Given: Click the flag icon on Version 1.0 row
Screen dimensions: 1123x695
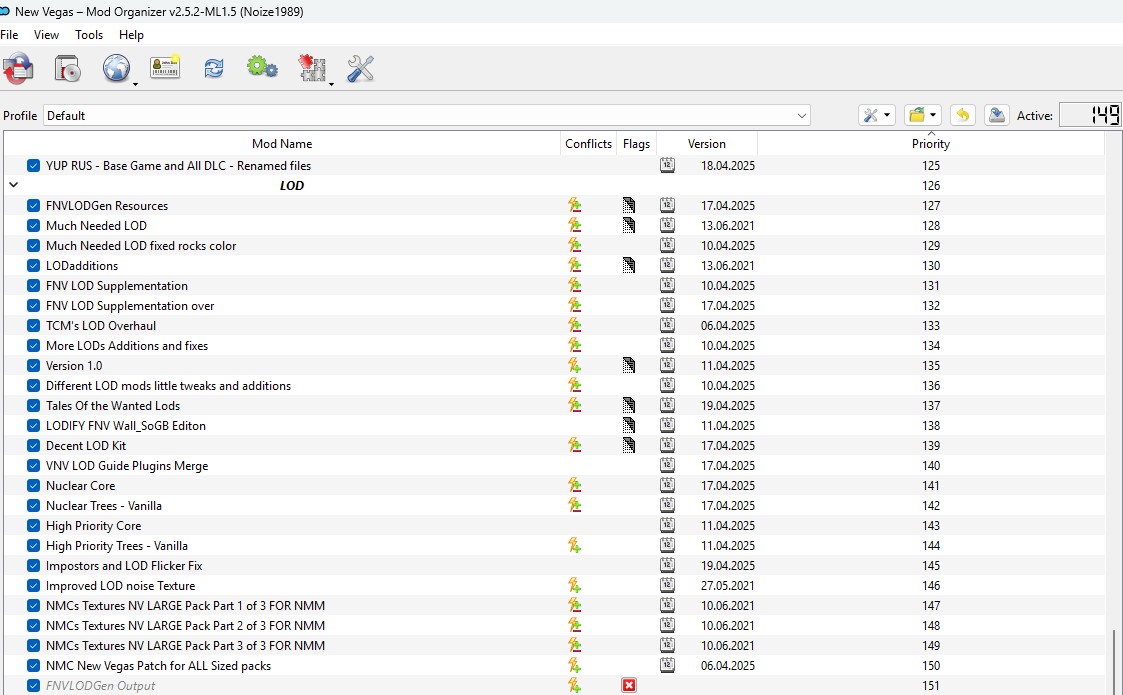Looking at the screenshot, I should tap(629, 365).
